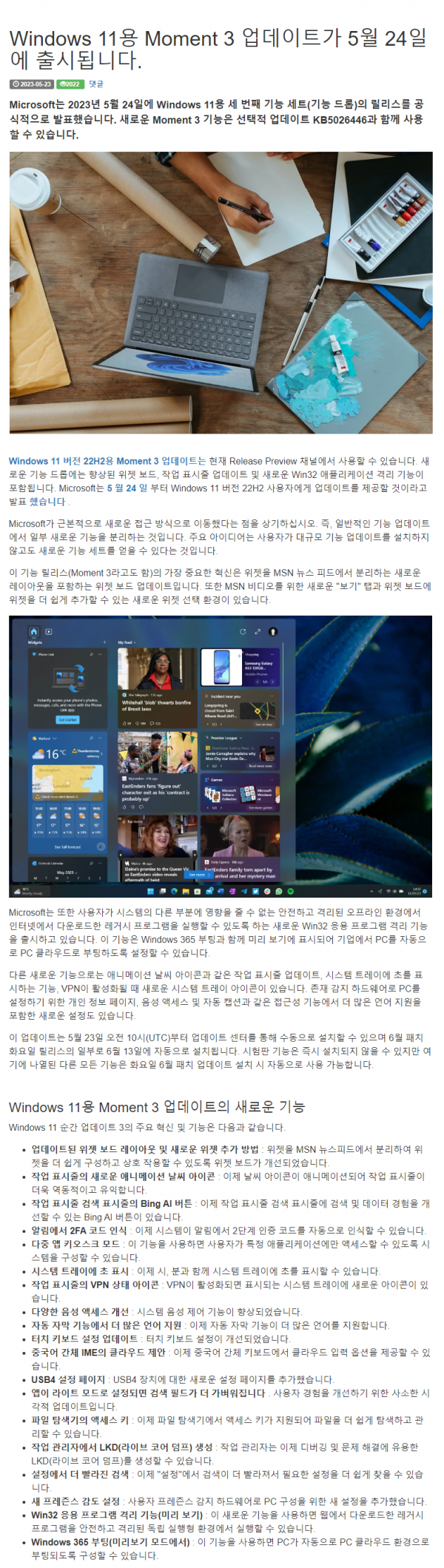Click bullet text '작업 표시줄 검색 표시줄의 Bing AI 버튼'

point(112,1204)
